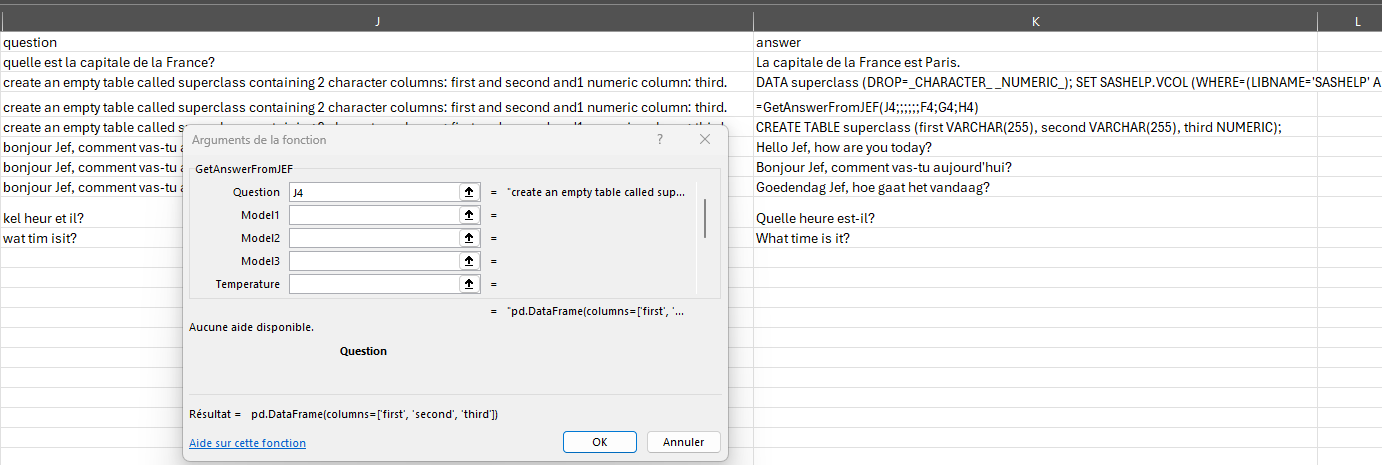The image size is (1382, 465).
Task: Click inside the Question input field
Action: coord(372,192)
